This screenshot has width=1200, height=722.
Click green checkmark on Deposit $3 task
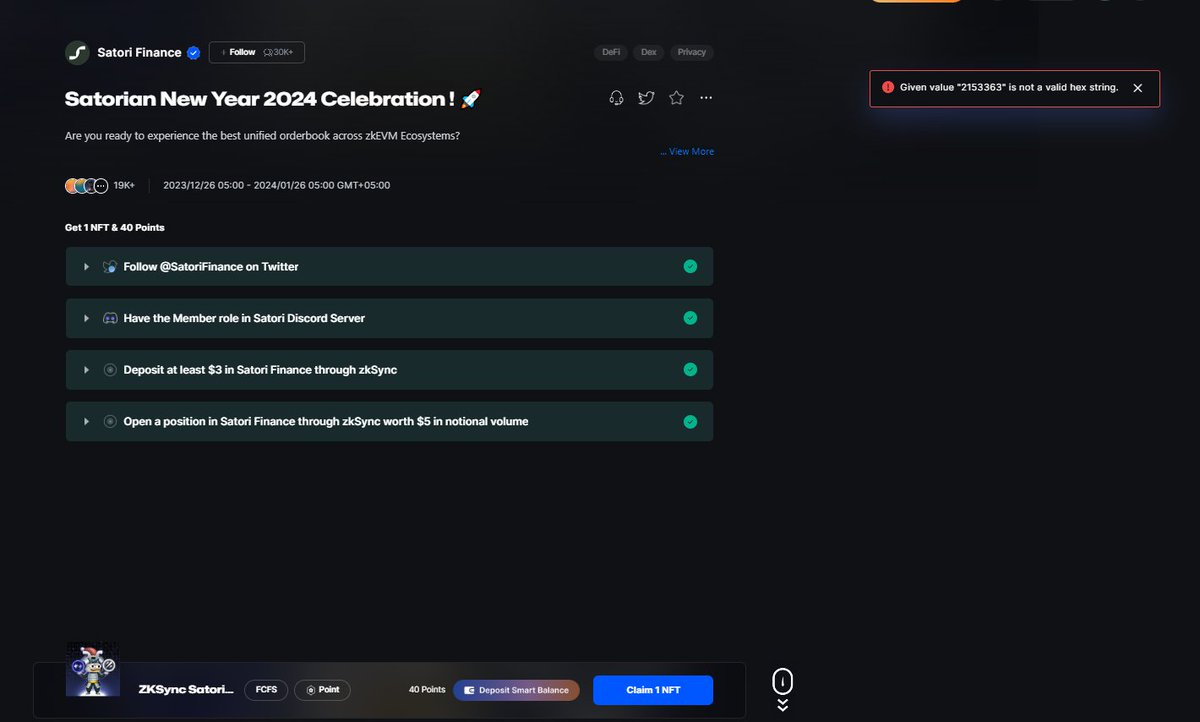tap(690, 369)
